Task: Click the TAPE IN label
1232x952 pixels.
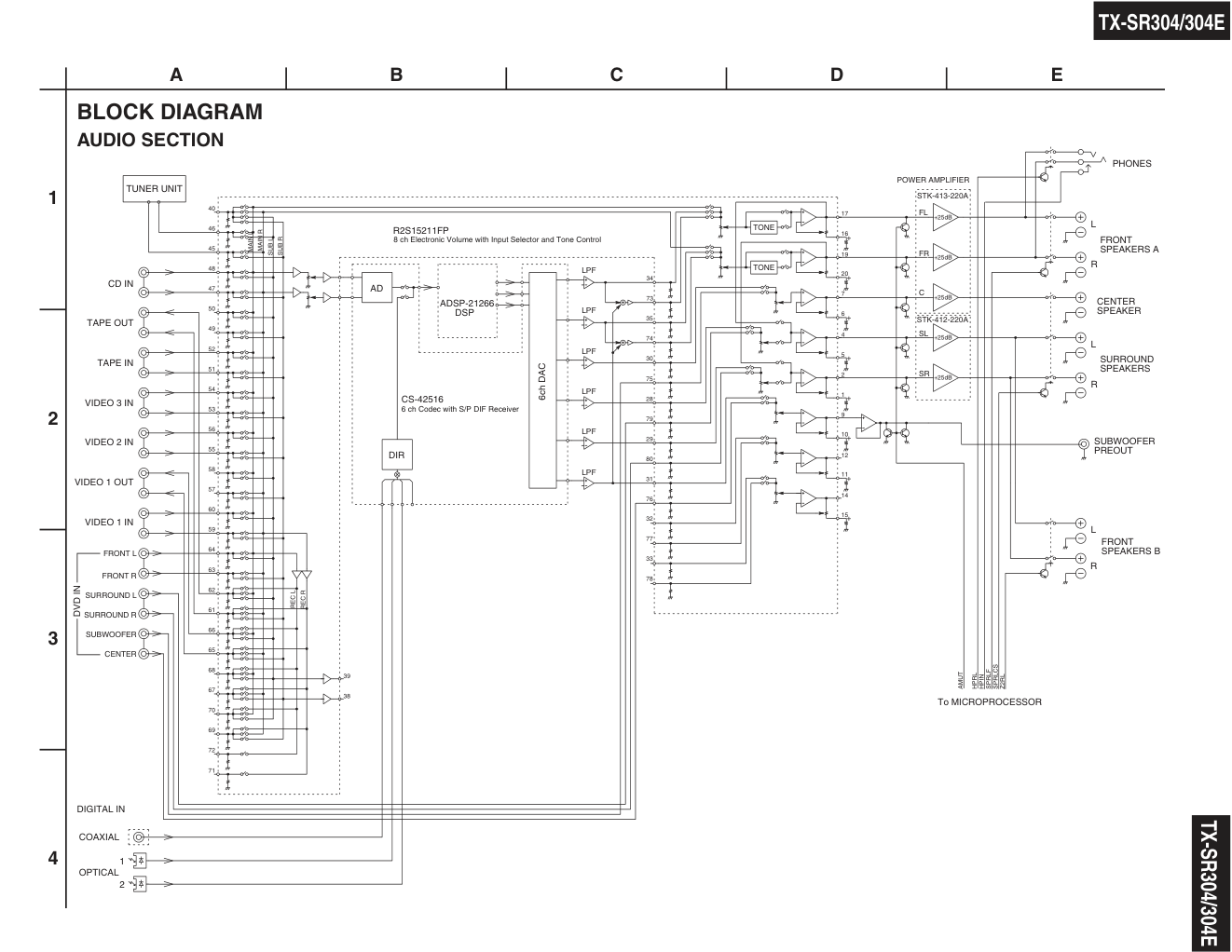Action: coord(116,363)
